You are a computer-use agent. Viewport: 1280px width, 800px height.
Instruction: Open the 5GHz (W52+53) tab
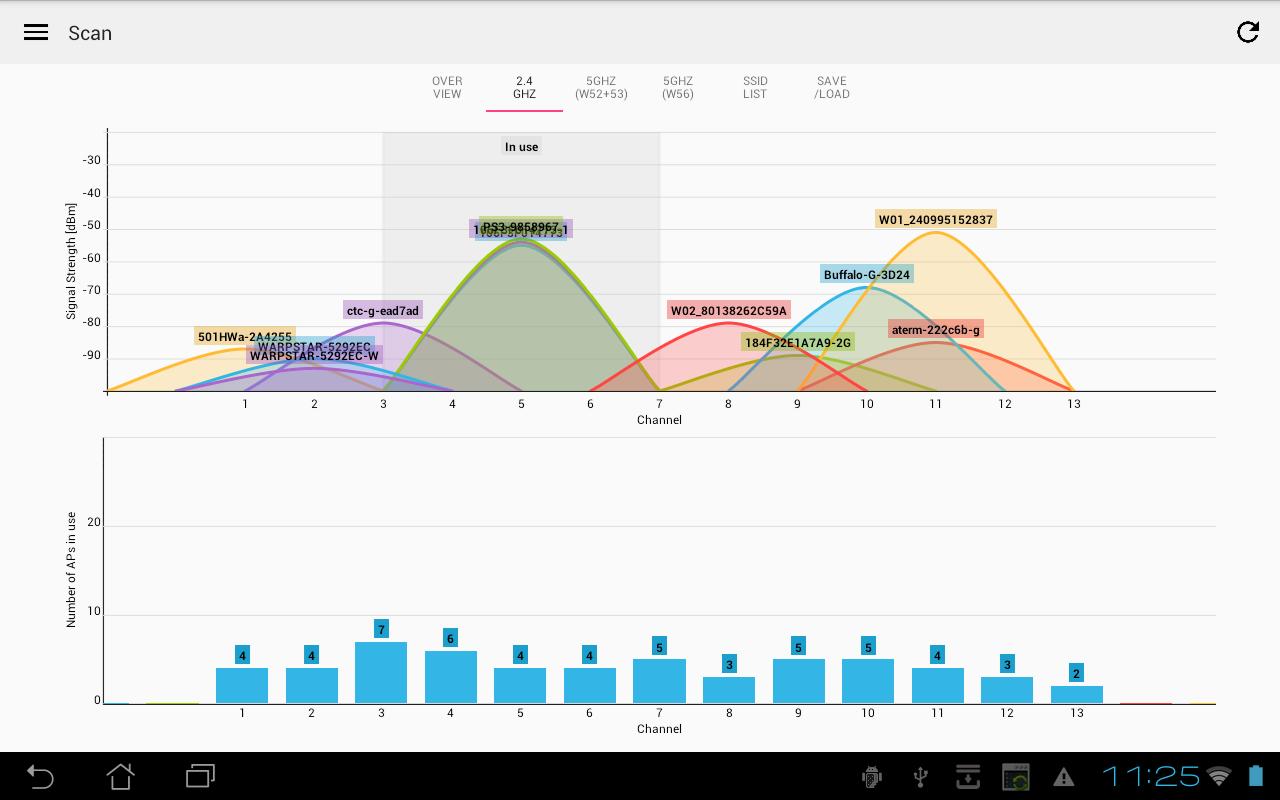click(601, 88)
